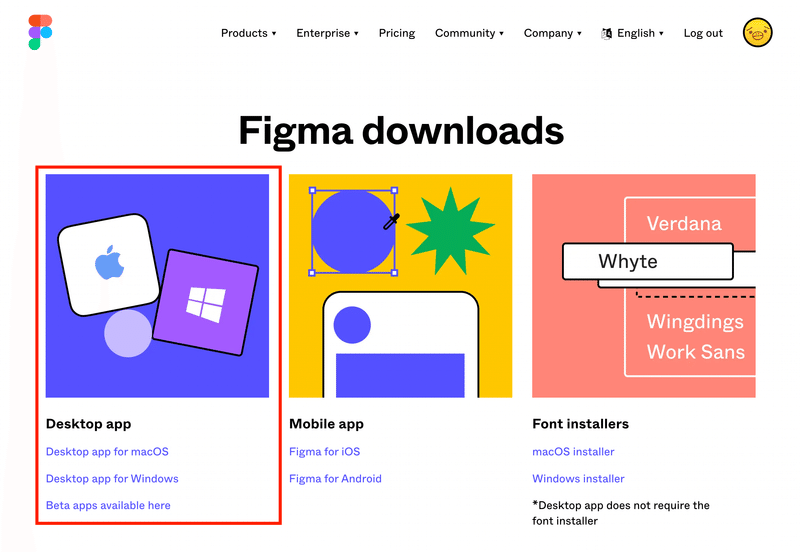The width and height of the screenshot is (800, 552).
Task: Click the Font installers thumbnail image
Action: 643,286
